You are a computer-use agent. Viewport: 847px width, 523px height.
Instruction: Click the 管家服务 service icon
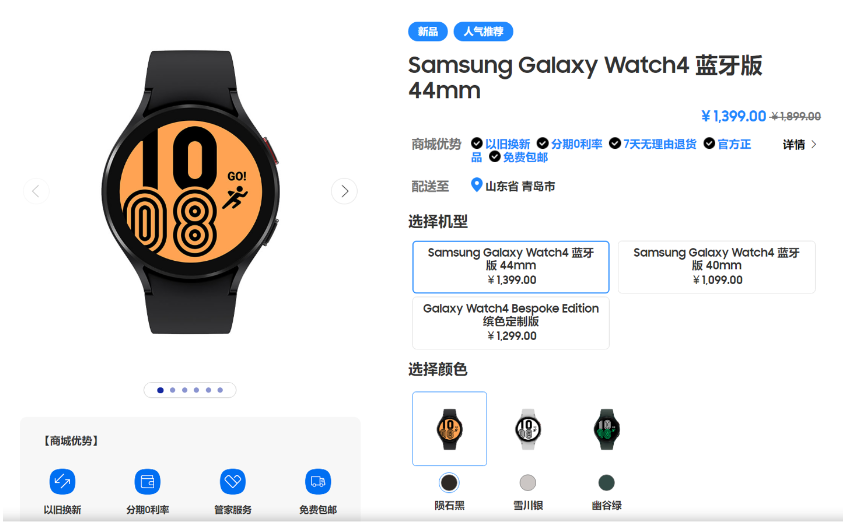(233, 481)
